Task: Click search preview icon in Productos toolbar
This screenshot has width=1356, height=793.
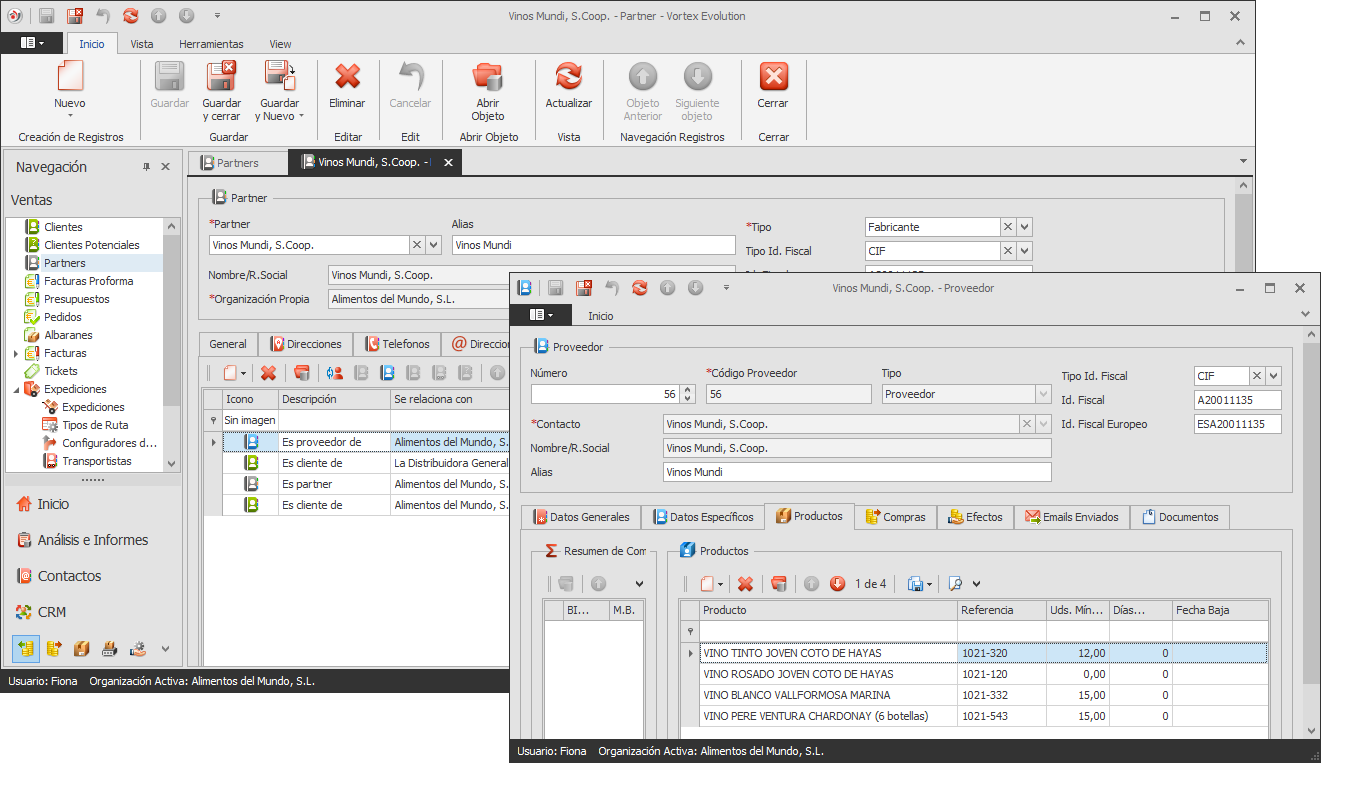Action: [956, 584]
